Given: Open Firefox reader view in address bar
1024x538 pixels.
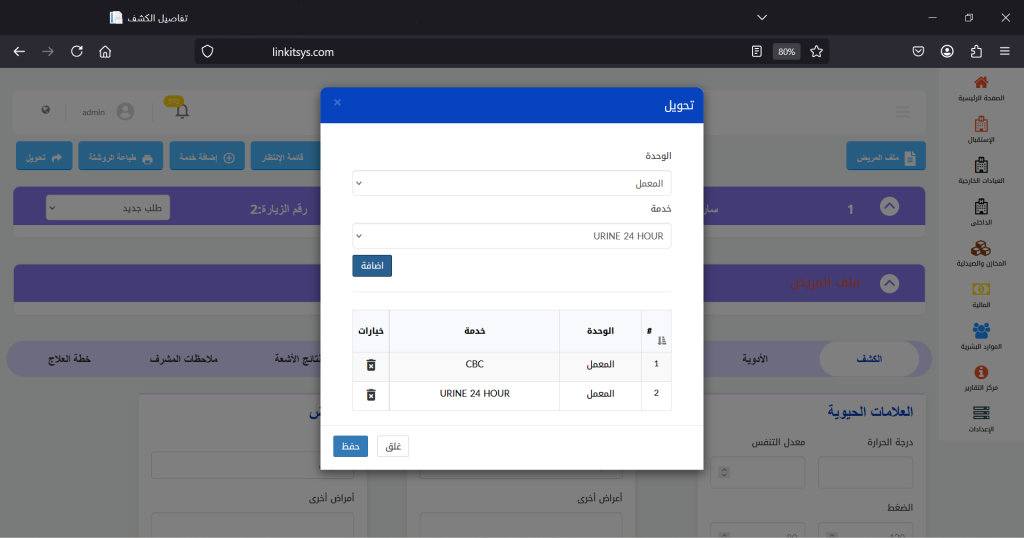Looking at the screenshot, I should (757, 51).
